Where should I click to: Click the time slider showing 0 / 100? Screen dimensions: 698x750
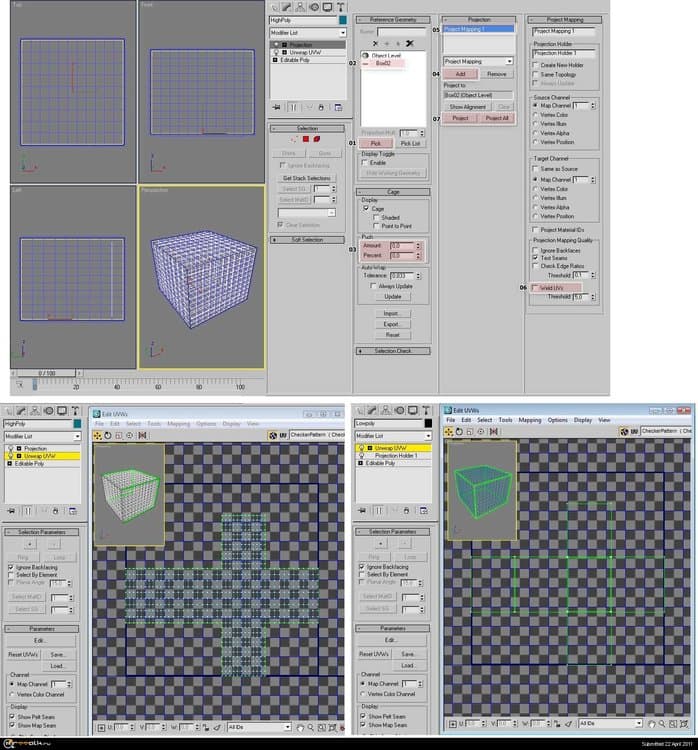[46, 373]
